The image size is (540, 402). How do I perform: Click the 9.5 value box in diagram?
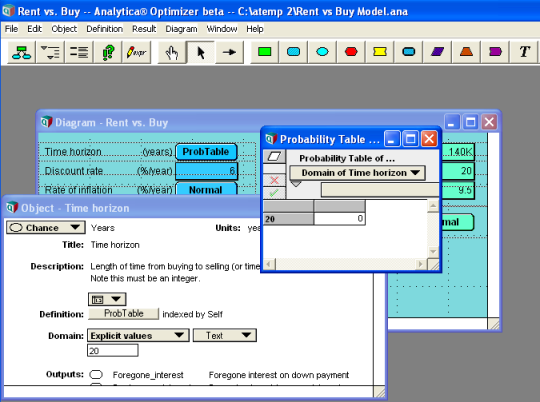pyautogui.click(x=458, y=190)
